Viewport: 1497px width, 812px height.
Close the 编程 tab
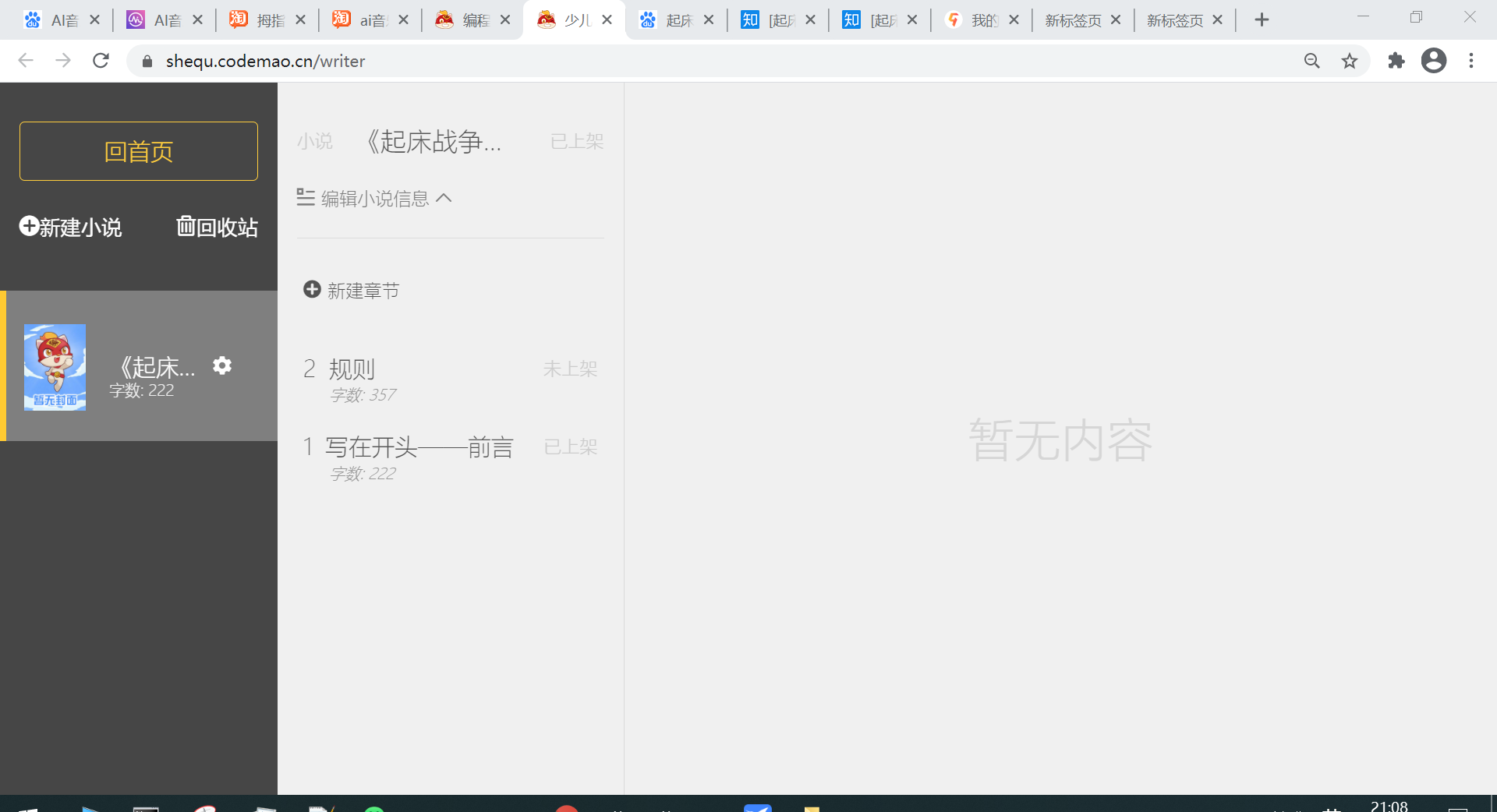tap(505, 20)
